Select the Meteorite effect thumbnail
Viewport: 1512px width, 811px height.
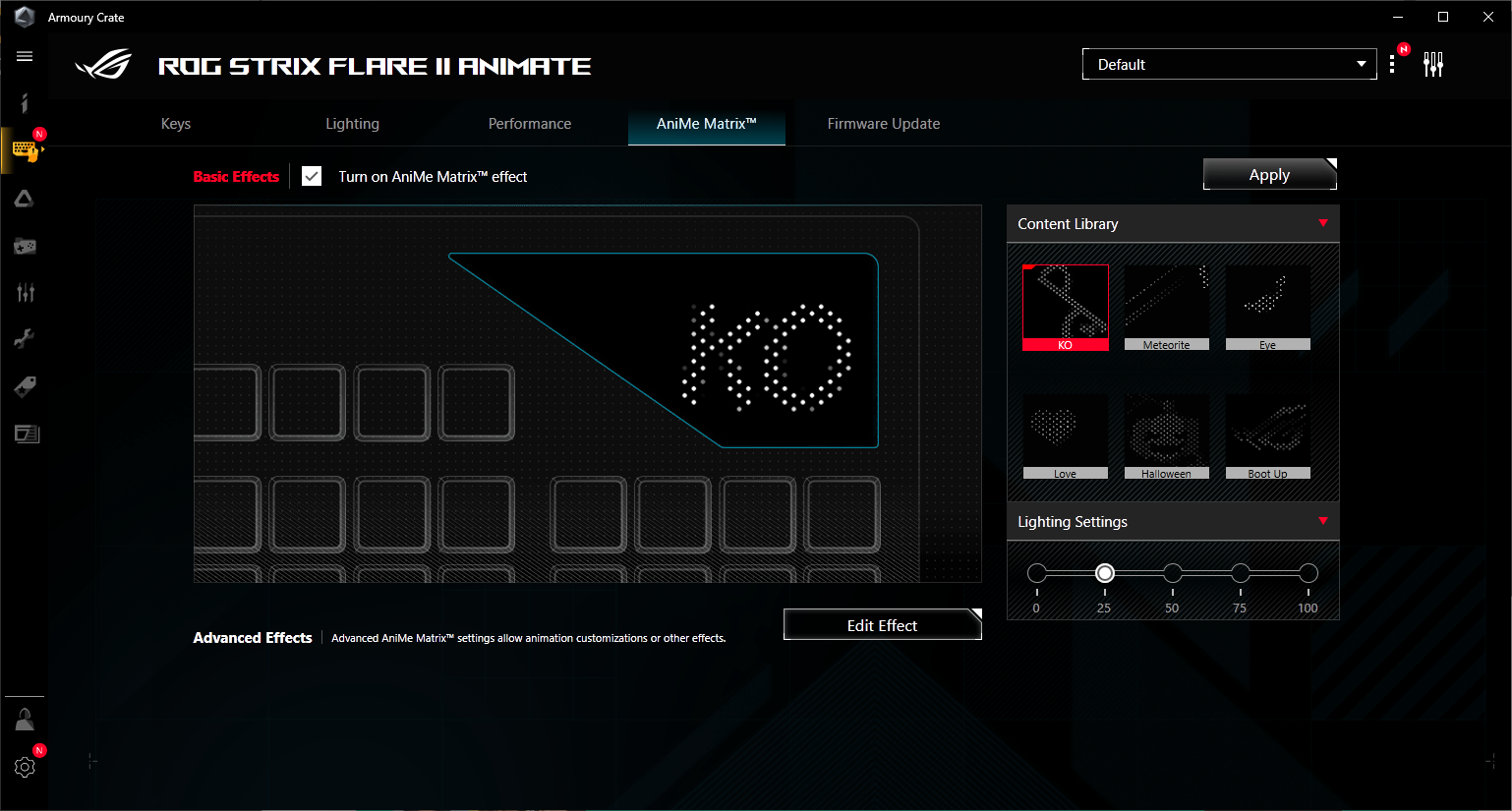1167,308
